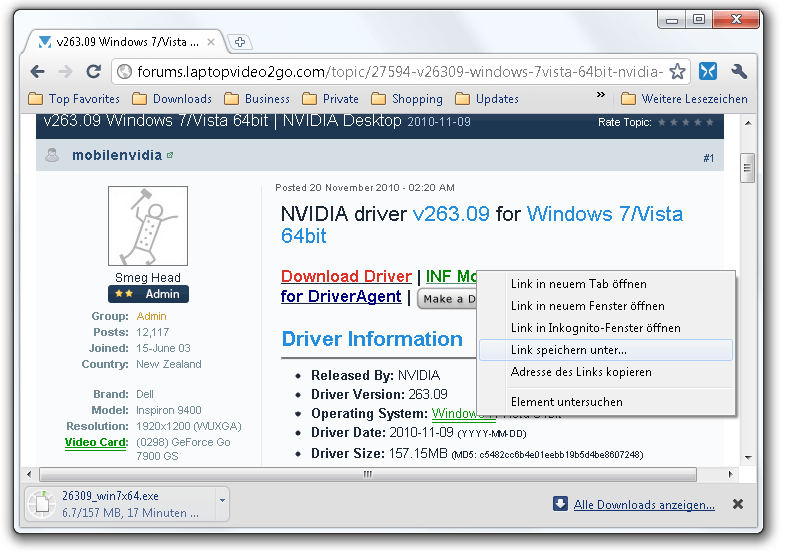The image size is (788, 551).
Task: Click 'Element untersuchen' in context menu
Action: (x=566, y=402)
